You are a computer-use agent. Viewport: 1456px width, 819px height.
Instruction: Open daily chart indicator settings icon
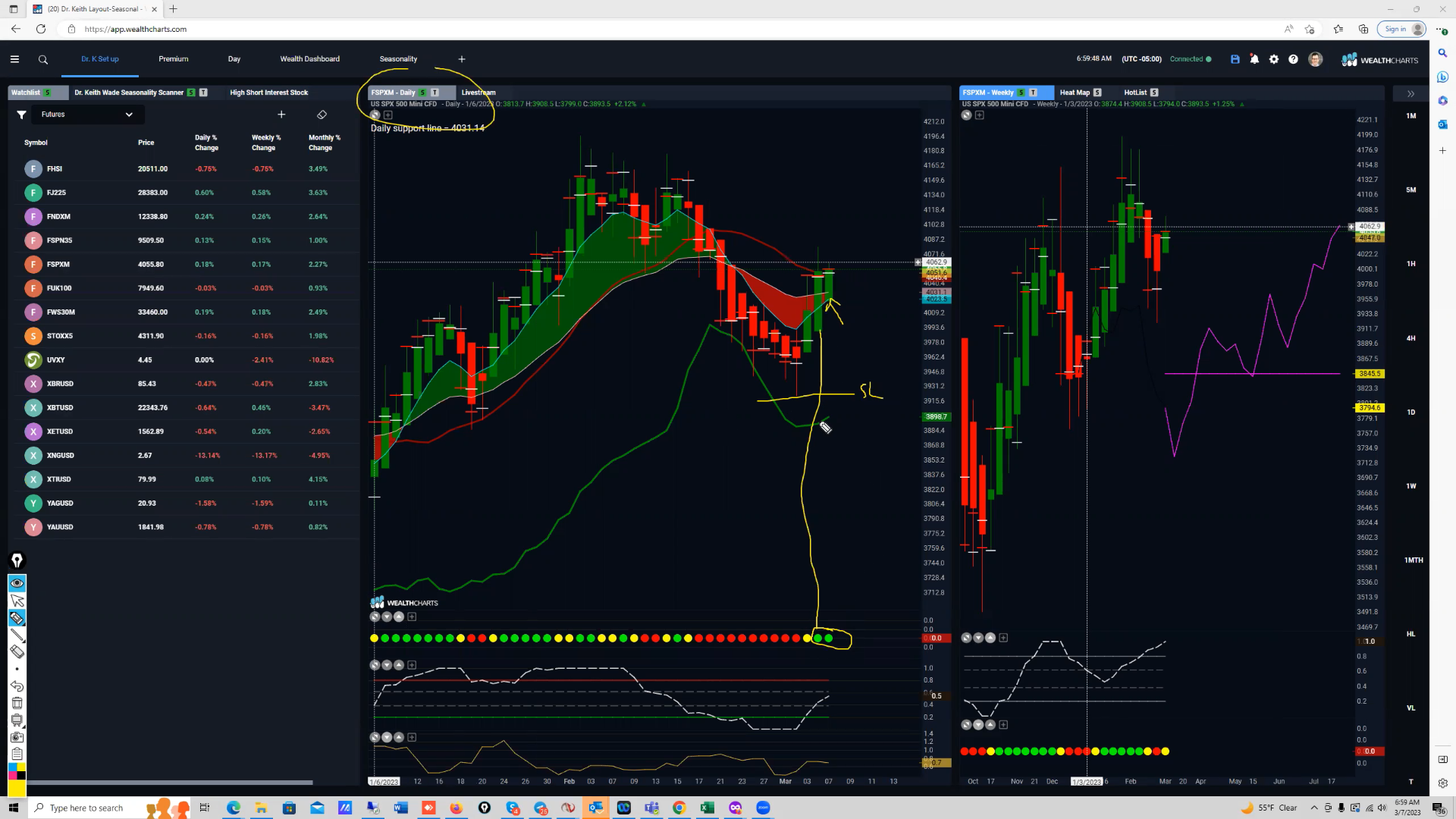[x=375, y=115]
